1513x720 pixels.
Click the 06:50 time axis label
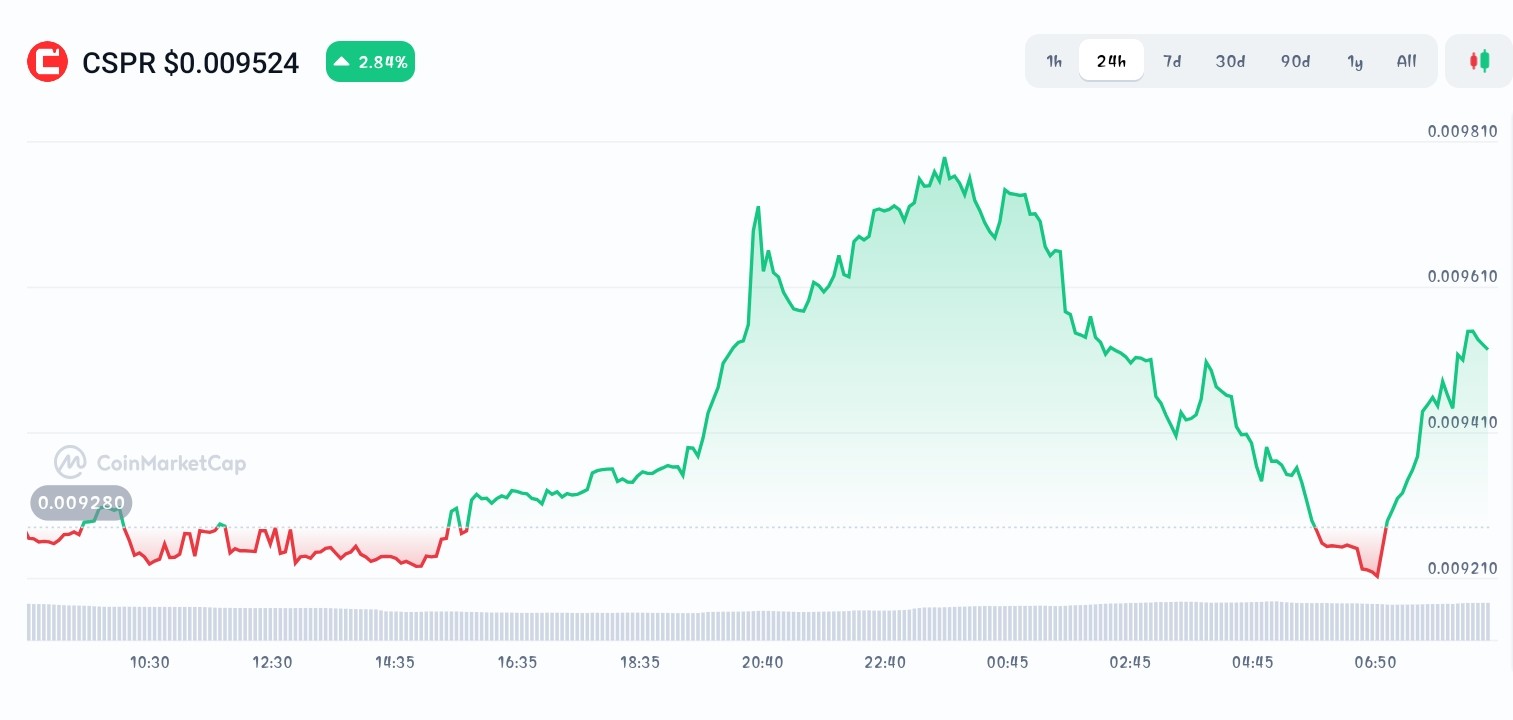tap(1375, 662)
